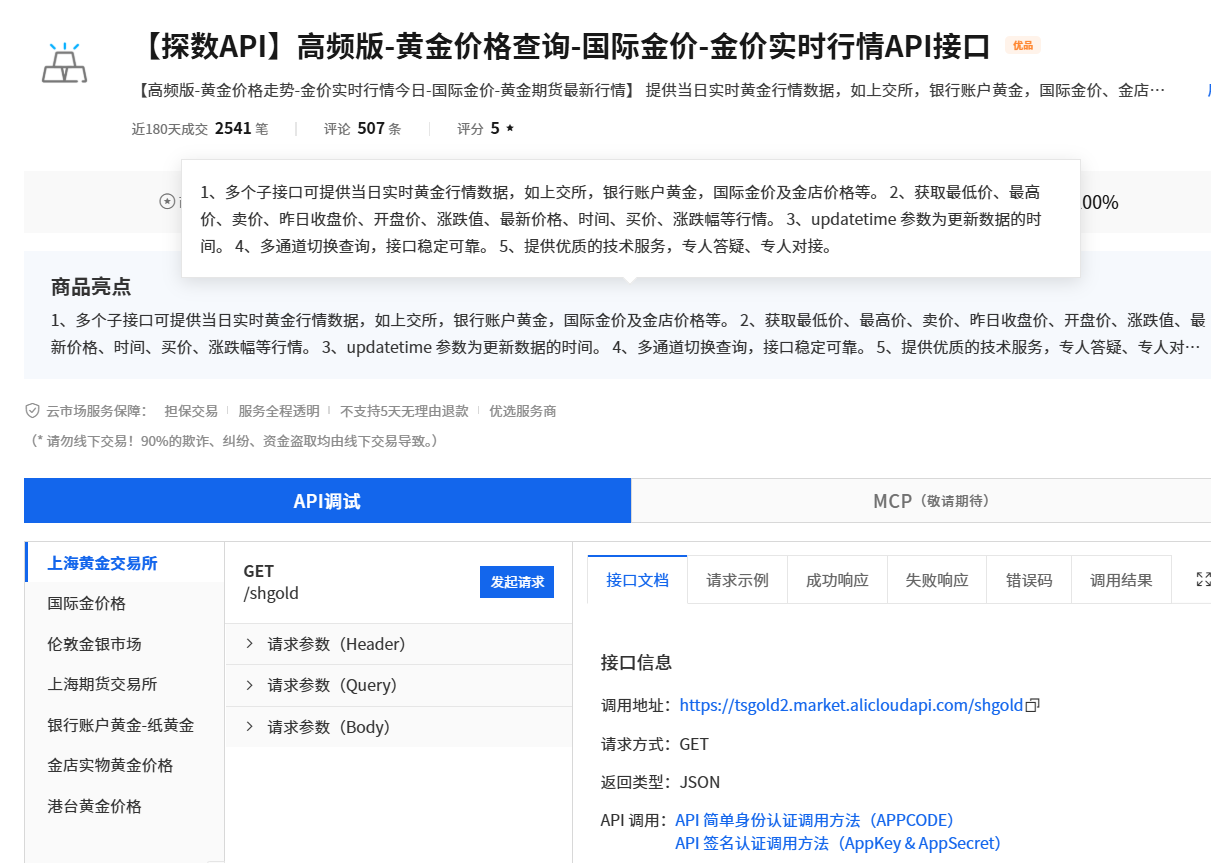
Task: Click the copy icon after the API URL
Action: click(x=1033, y=704)
